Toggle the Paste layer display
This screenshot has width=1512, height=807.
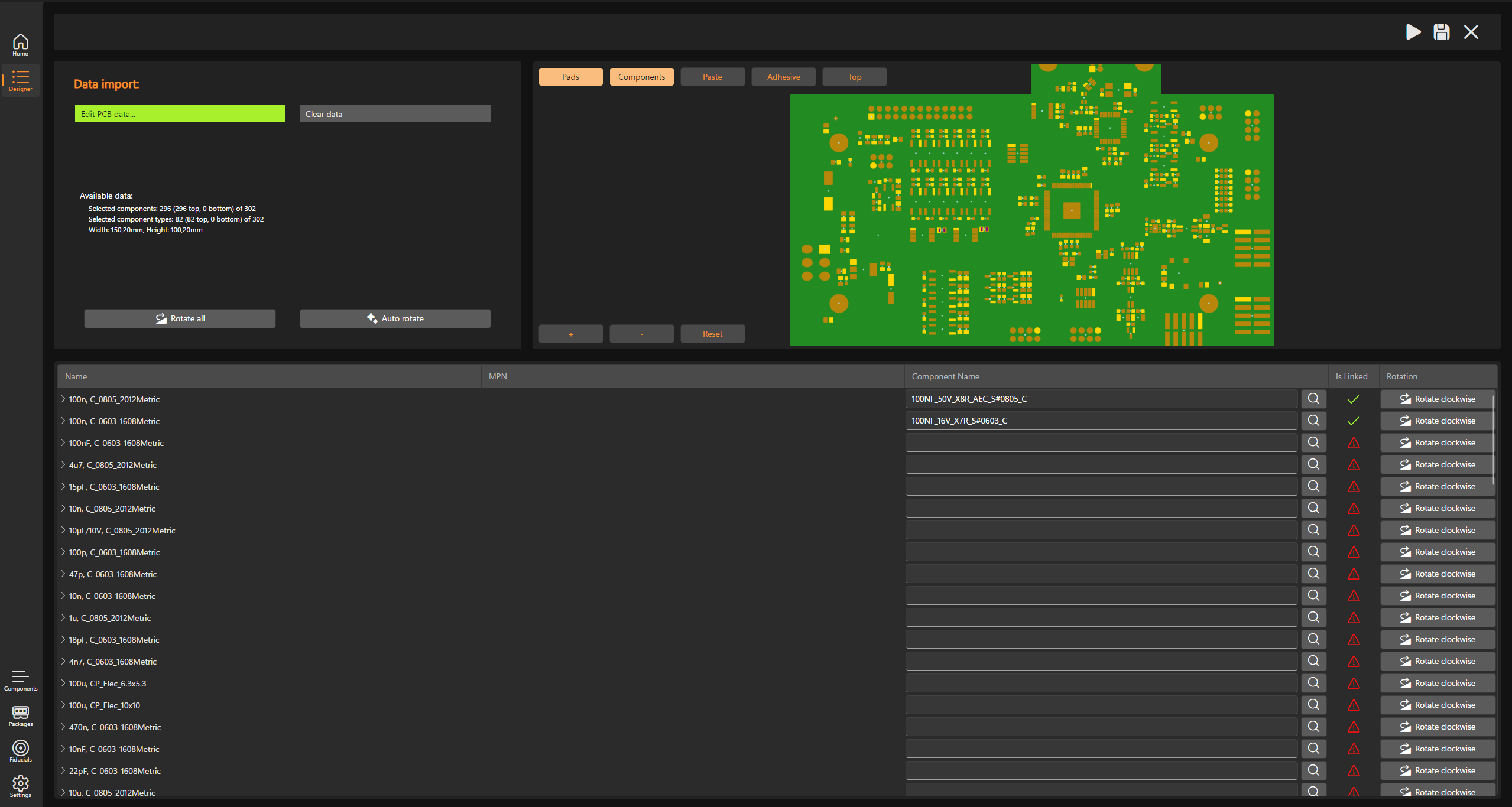pyautogui.click(x=712, y=77)
